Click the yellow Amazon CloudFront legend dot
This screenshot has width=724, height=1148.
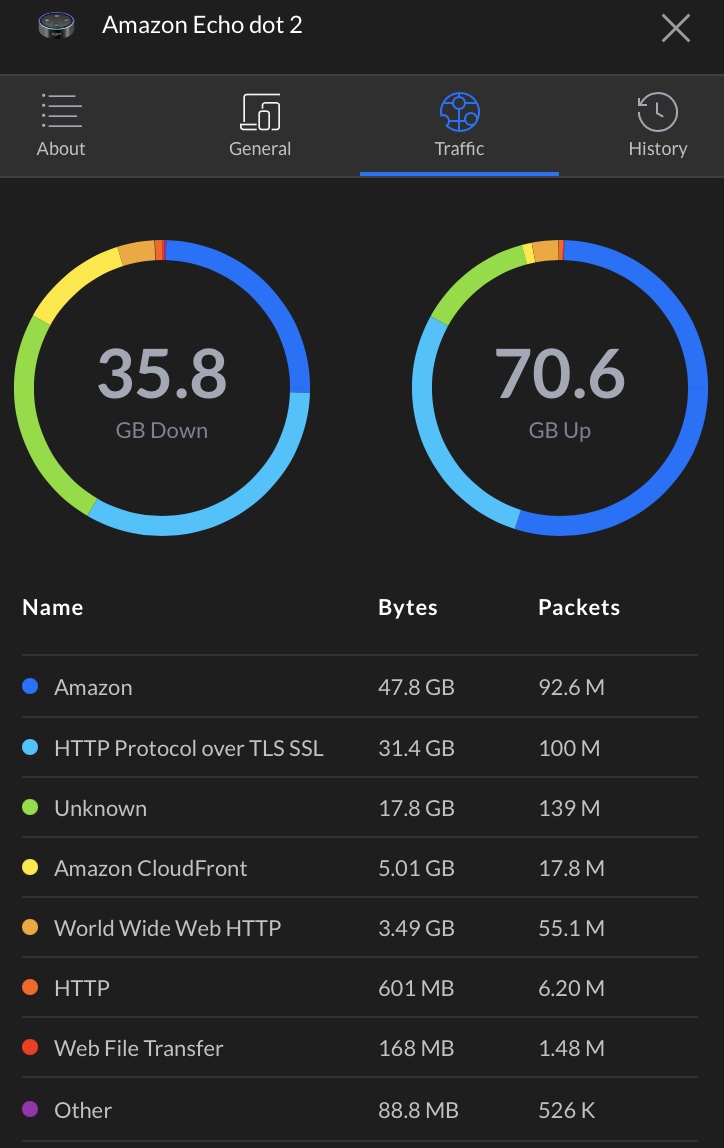pos(30,868)
